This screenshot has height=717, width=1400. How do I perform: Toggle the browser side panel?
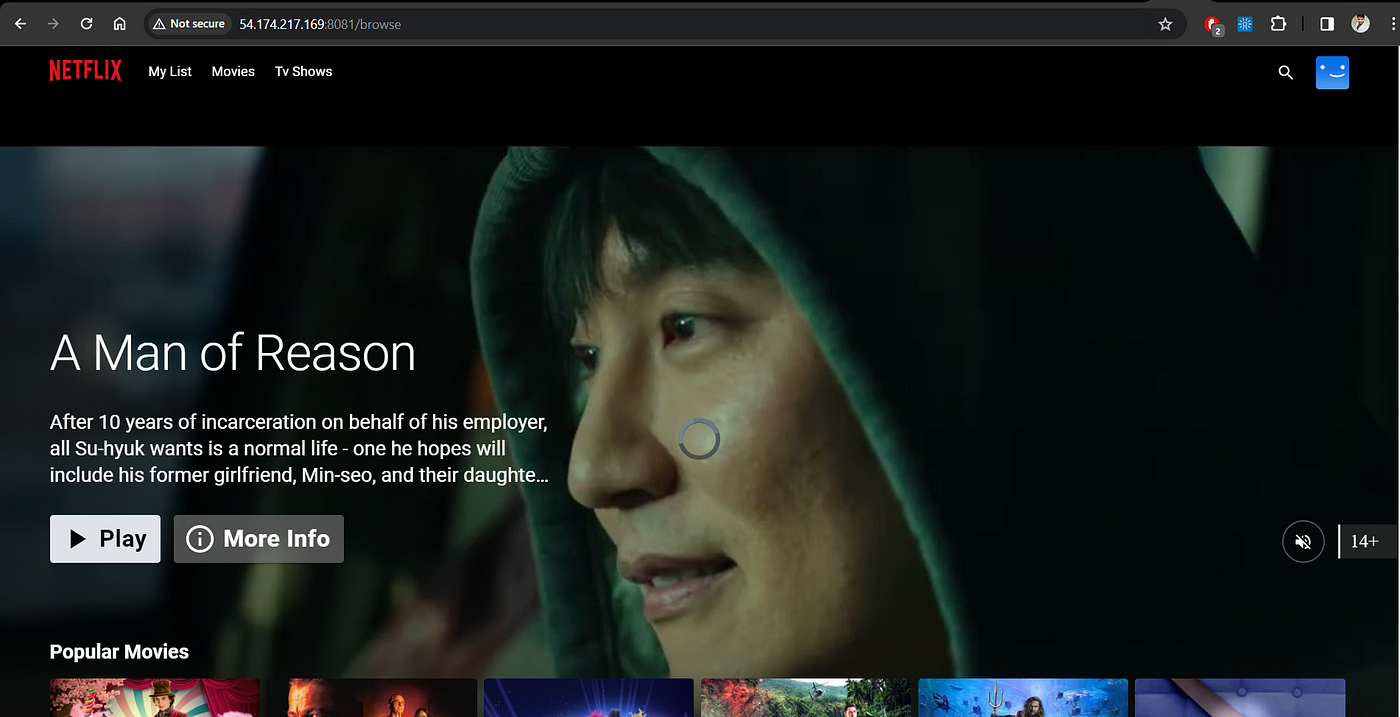pyautogui.click(x=1327, y=24)
